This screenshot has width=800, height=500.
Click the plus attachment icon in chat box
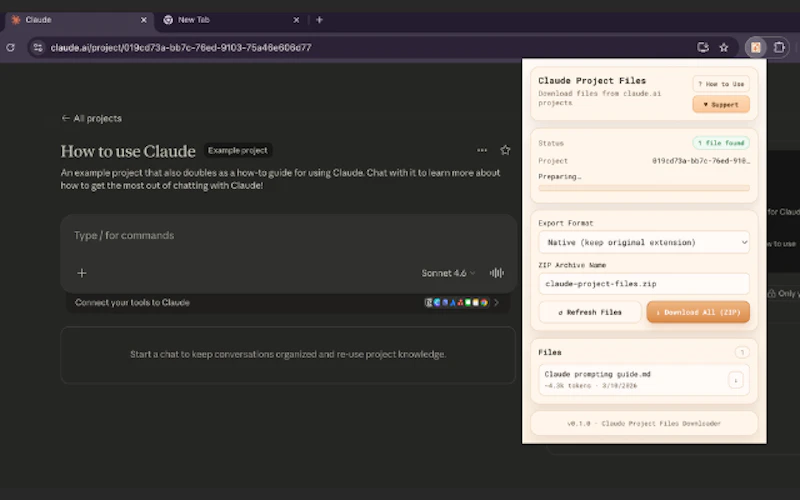coord(82,273)
